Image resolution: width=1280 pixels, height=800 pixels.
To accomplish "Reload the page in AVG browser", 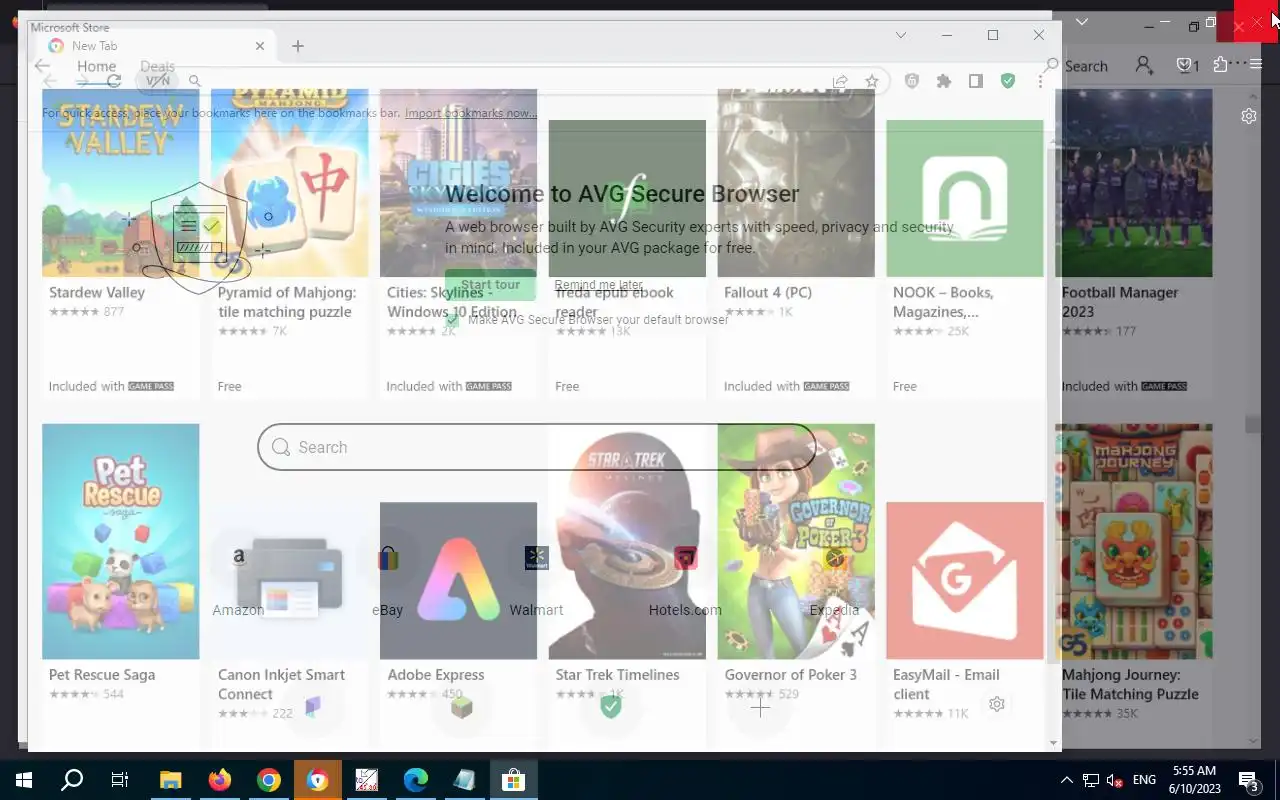I will tap(114, 81).
